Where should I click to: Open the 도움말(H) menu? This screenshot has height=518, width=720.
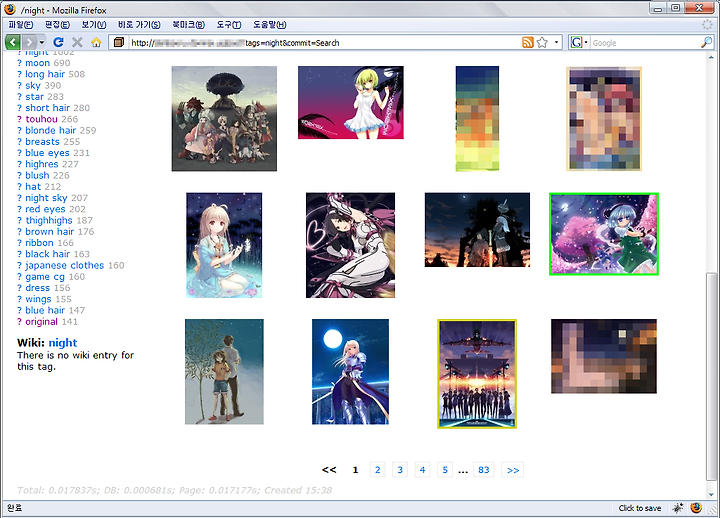(x=270, y=25)
